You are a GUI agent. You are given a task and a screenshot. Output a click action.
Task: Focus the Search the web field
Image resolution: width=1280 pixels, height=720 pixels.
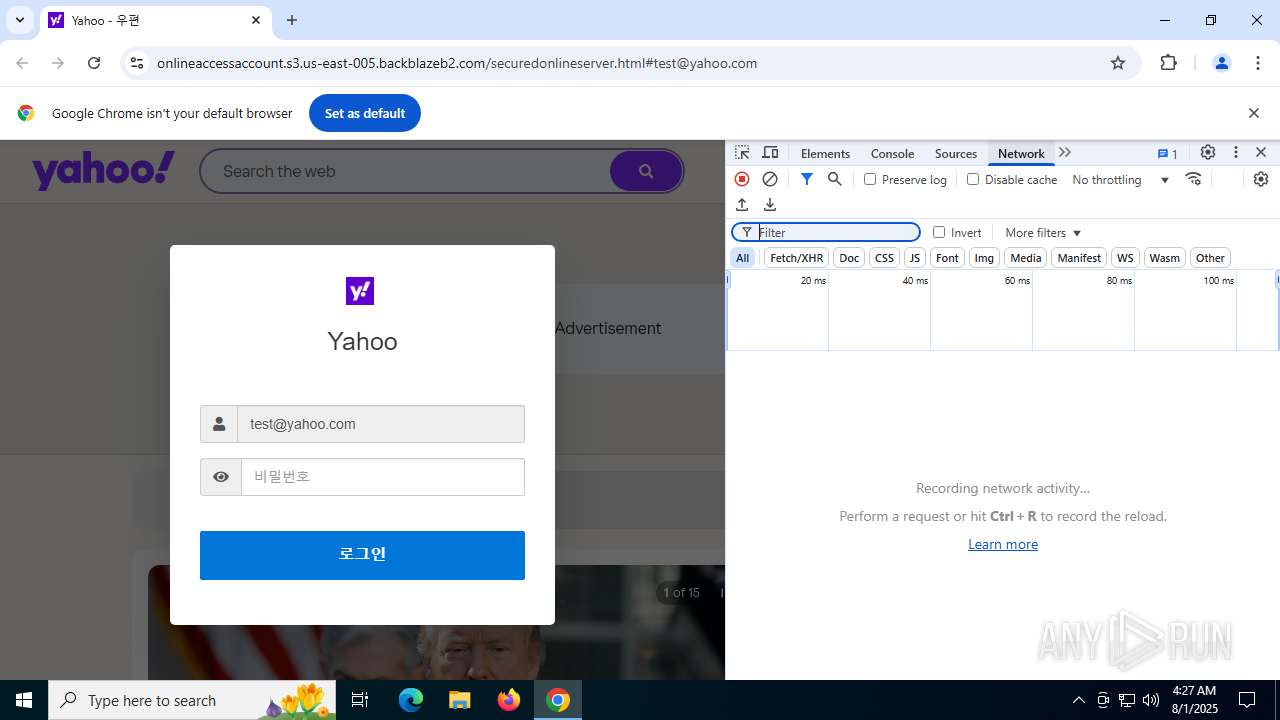point(405,171)
